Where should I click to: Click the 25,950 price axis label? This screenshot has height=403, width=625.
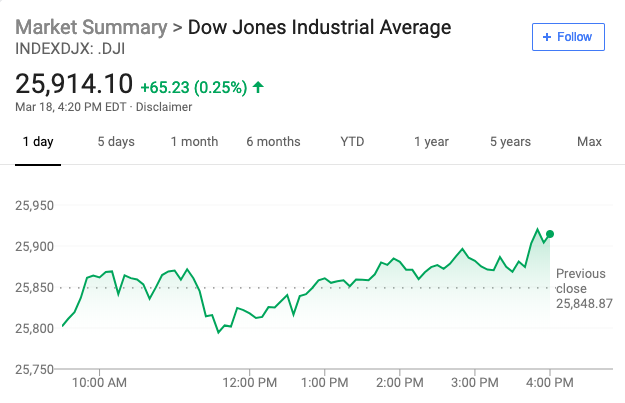[x=35, y=206]
